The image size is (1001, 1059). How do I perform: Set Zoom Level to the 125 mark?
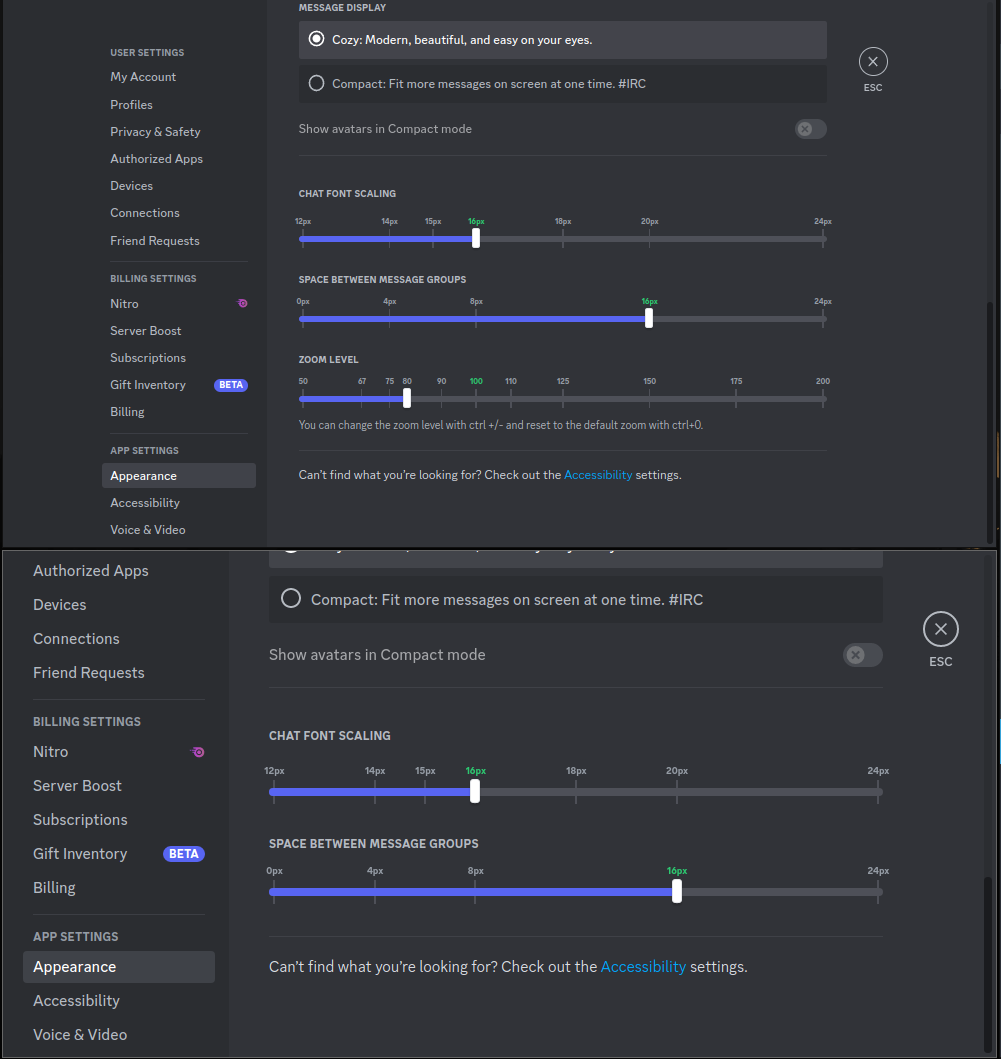tap(563, 398)
